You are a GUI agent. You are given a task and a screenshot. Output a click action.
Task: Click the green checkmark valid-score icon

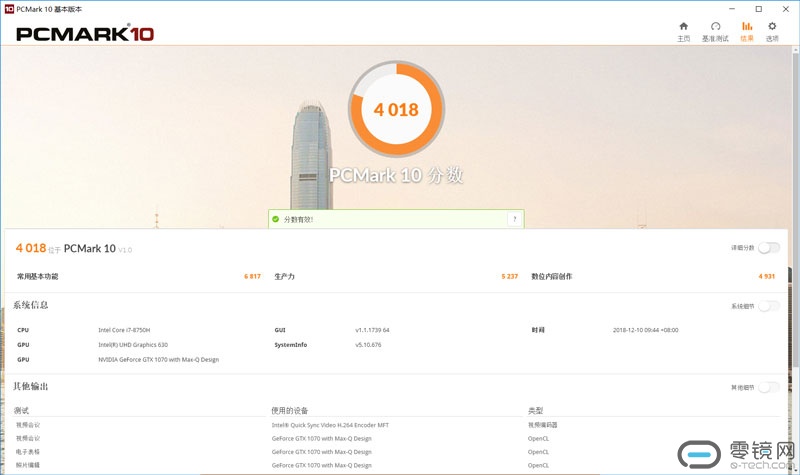277,219
